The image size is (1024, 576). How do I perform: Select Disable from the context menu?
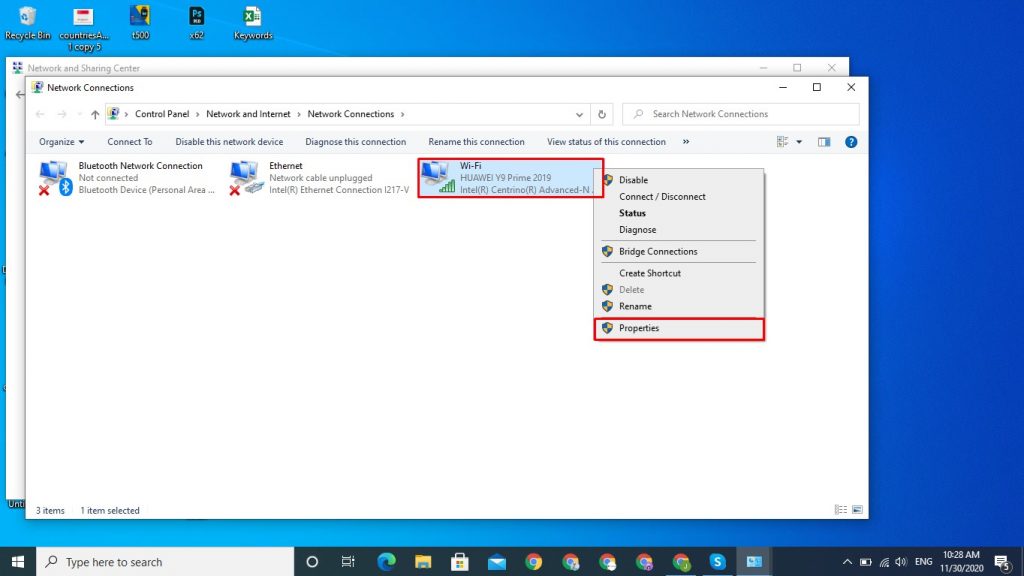pyautogui.click(x=633, y=180)
